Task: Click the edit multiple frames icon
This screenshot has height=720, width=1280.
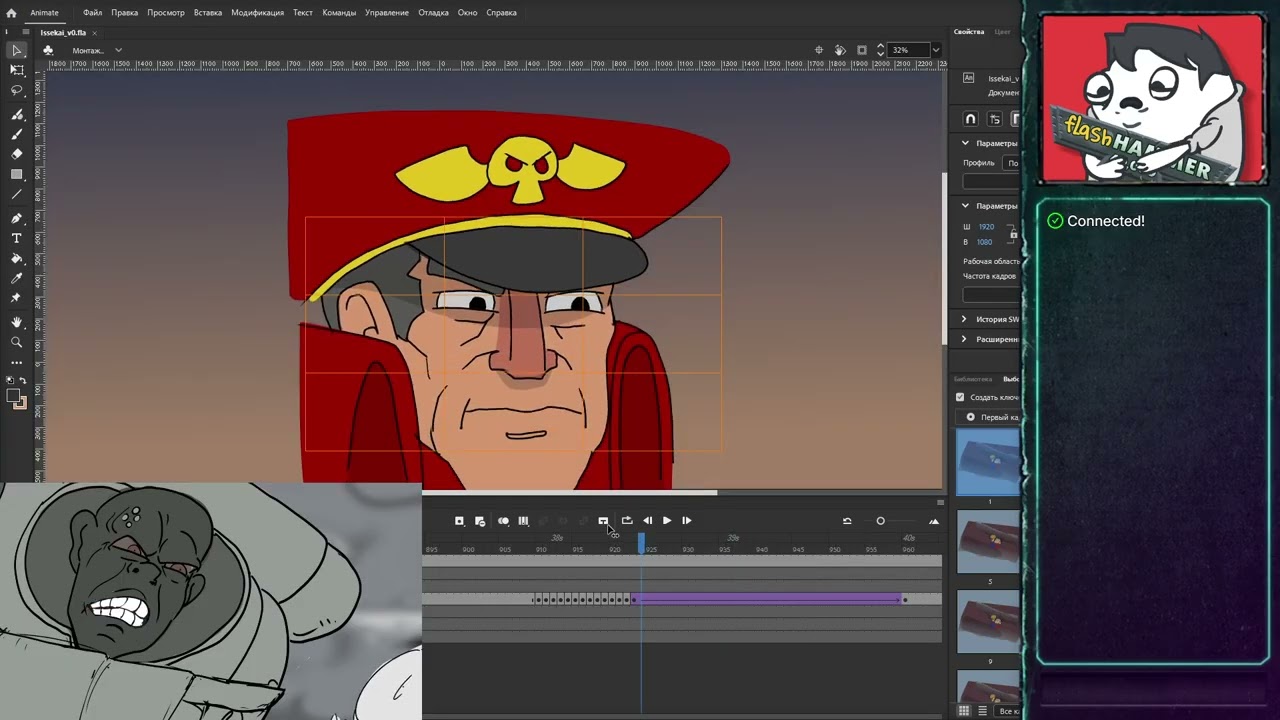Action: click(523, 521)
